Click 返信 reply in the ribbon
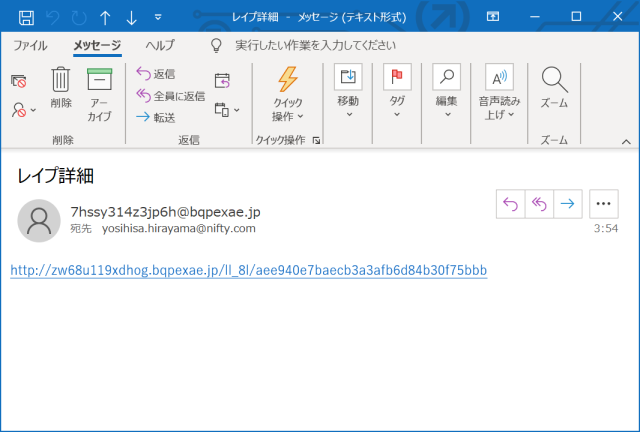 coord(156,74)
